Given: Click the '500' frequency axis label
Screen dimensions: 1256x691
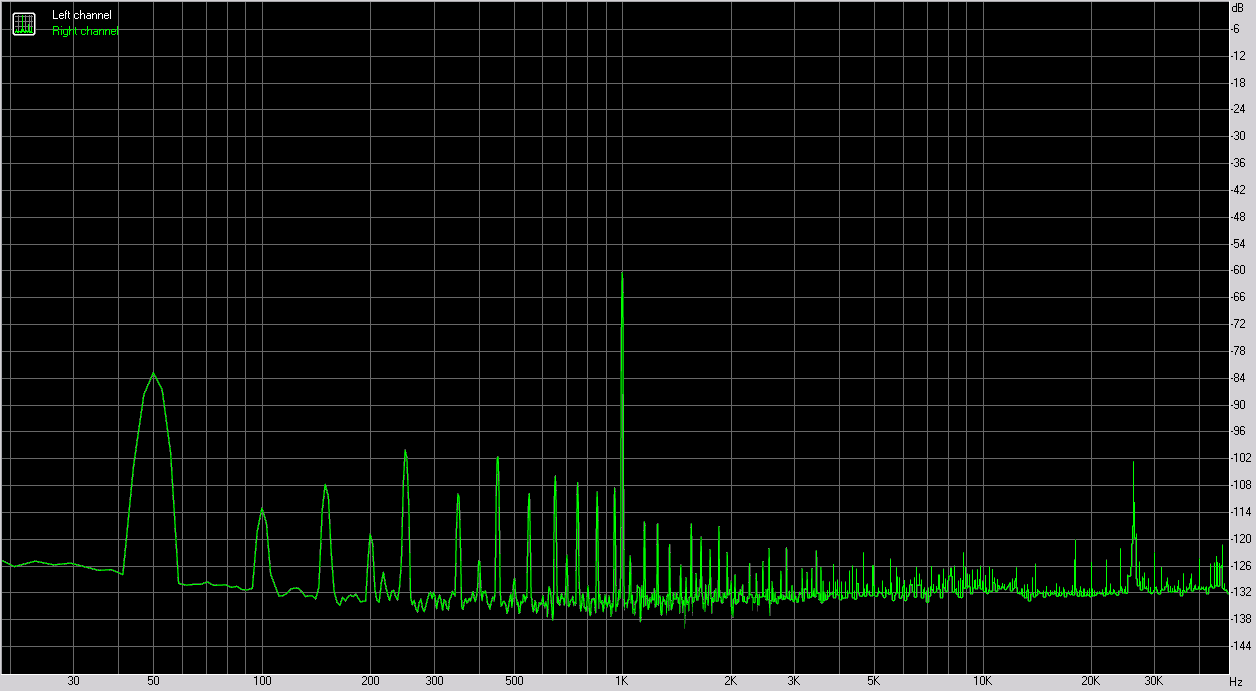Looking at the screenshot, I should pyautogui.click(x=514, y=681).
